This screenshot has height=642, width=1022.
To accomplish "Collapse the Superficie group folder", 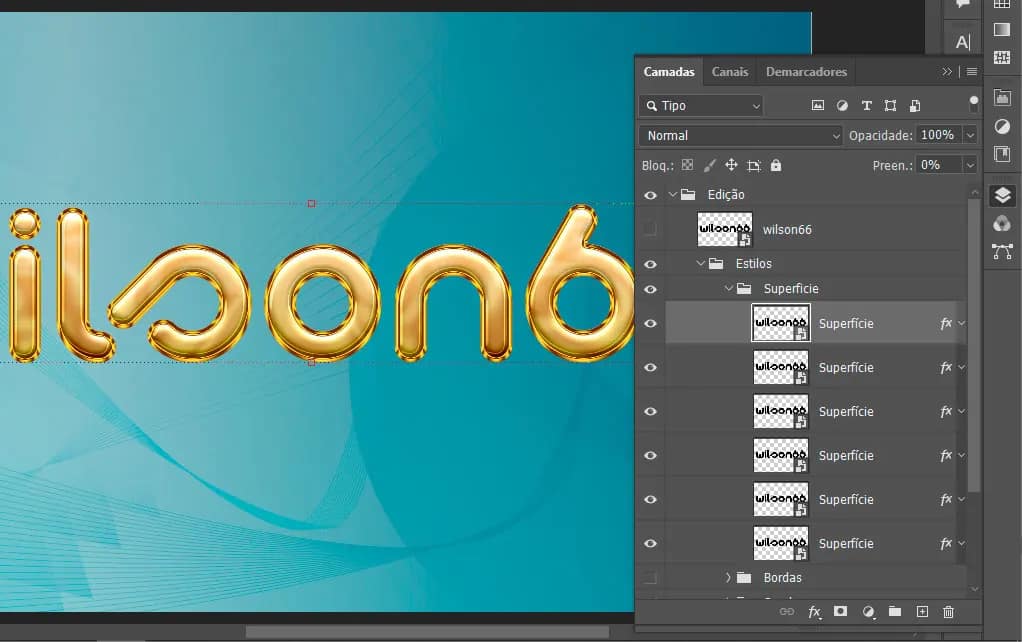I will click(728, 289).
